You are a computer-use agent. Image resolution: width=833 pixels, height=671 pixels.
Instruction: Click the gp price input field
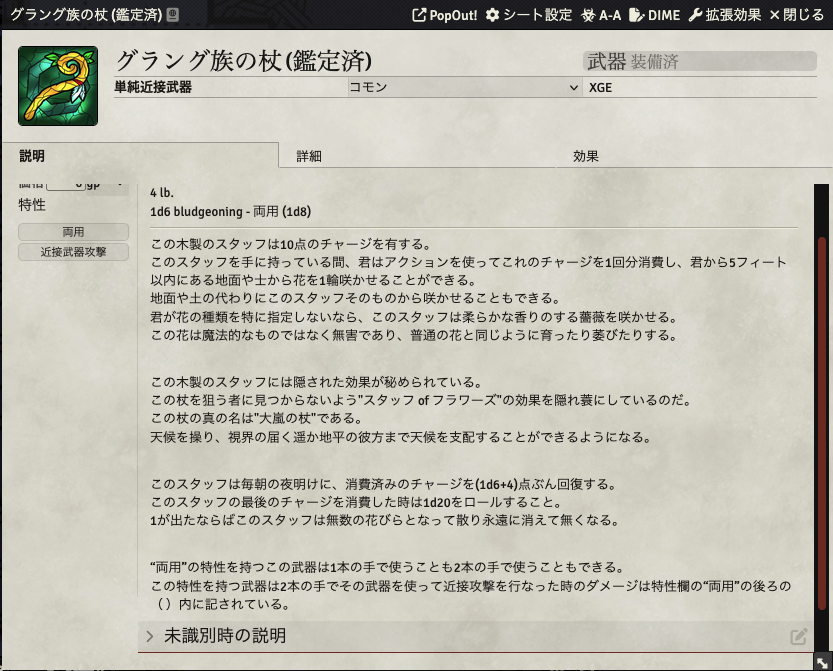tap(65, 186)
